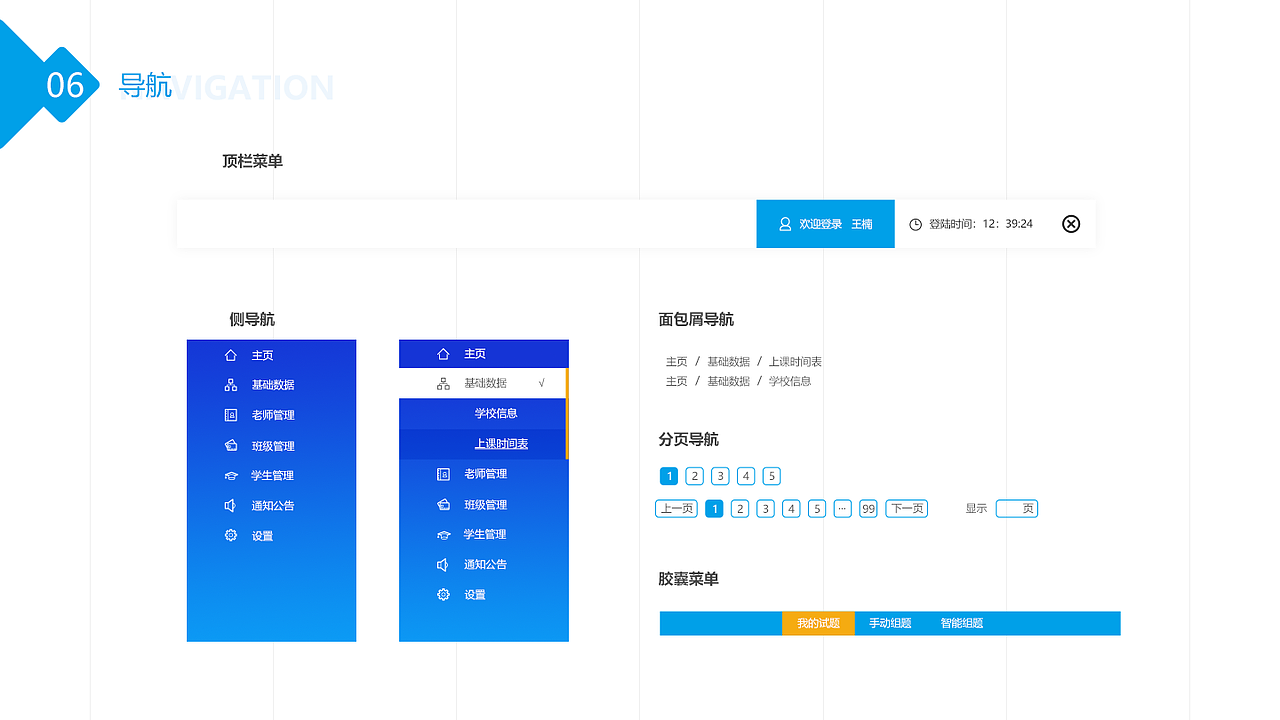The image size is (1280, 720).
Task: Click the home icon in the expanded side nav
Action: (x=444, y=354)
